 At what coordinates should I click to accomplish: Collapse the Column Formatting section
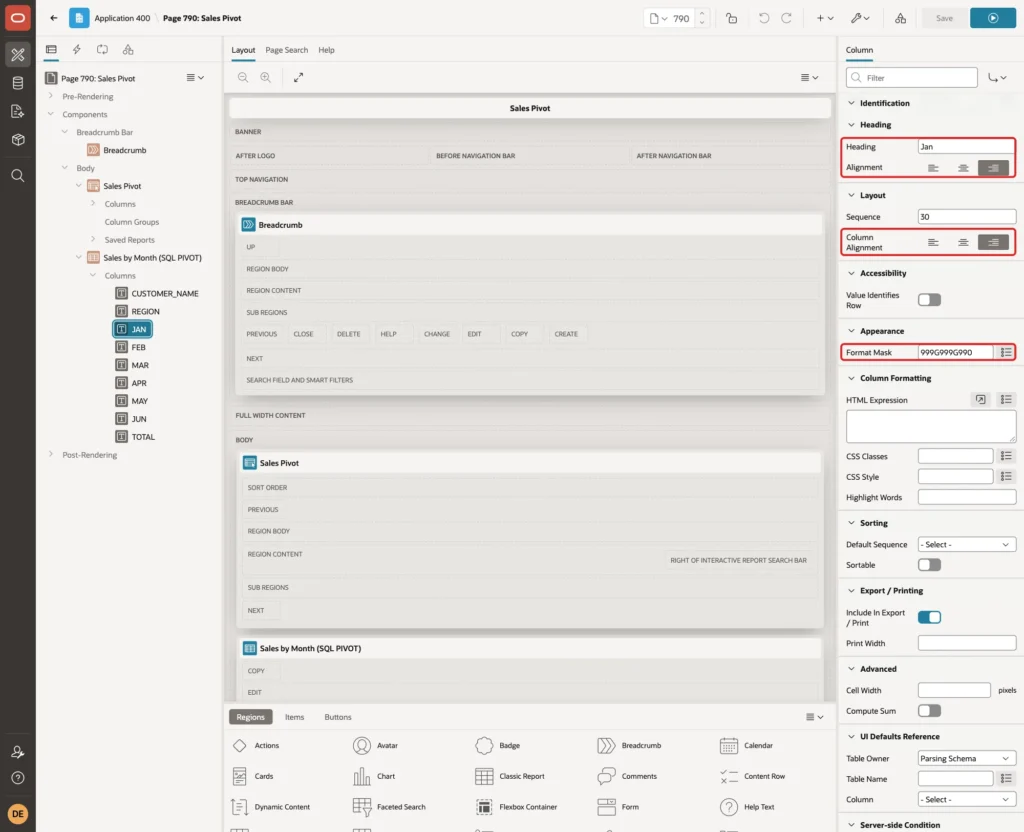pyautogui.click(x=851, y=378)
